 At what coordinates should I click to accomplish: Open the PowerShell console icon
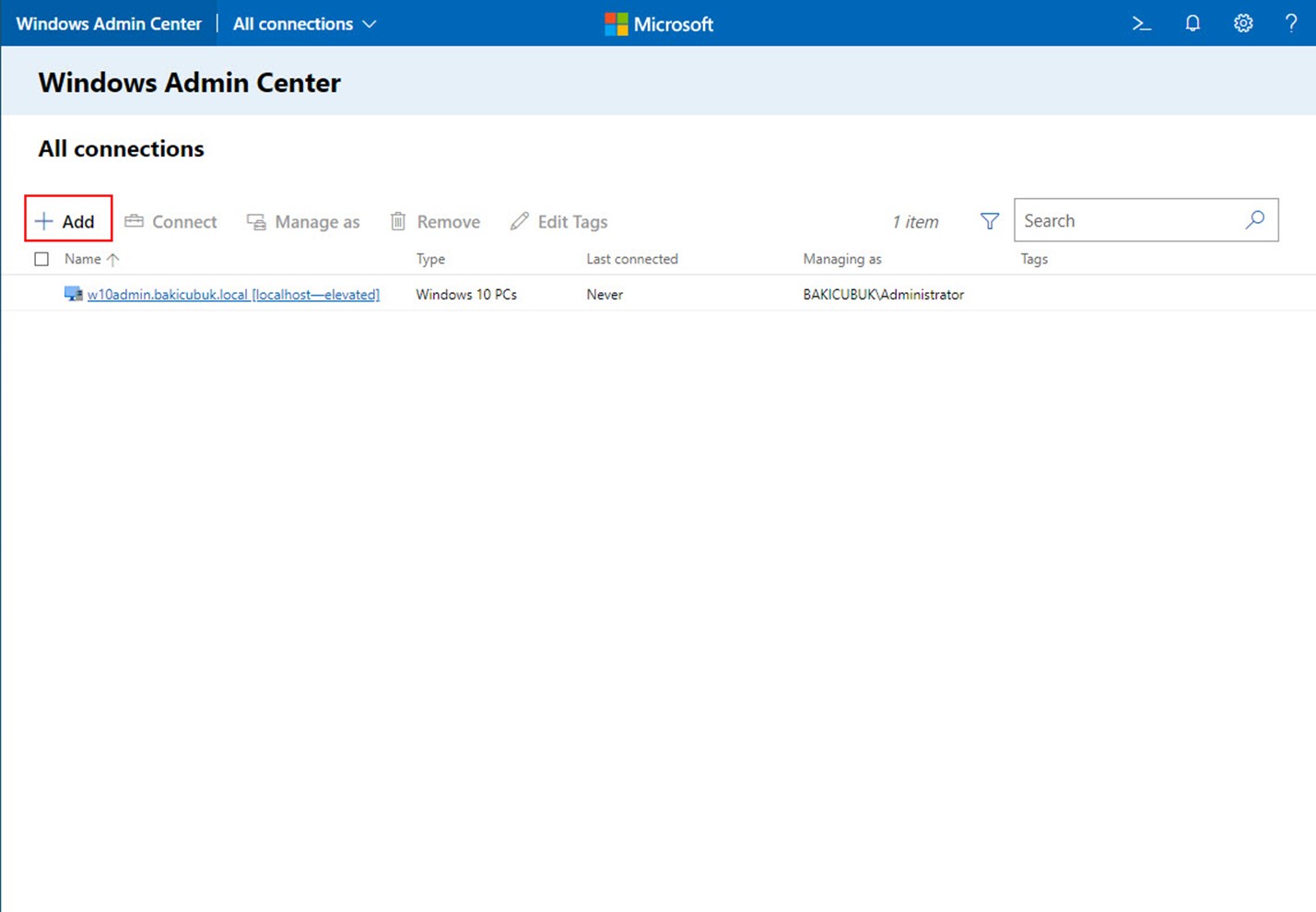coord(1142,24)
